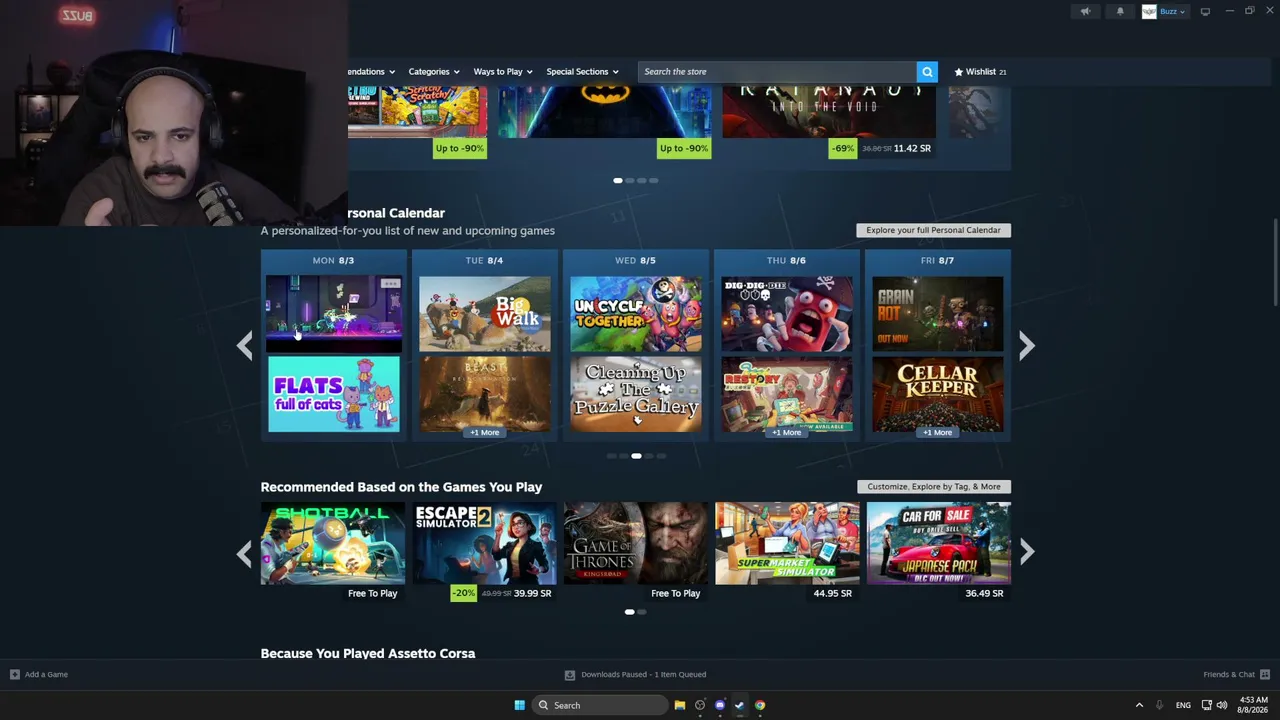Viewport: 1280px width, 720px height.
Task: Open the Cellar Keeper game thumbnail
Action: pos(937,395)
